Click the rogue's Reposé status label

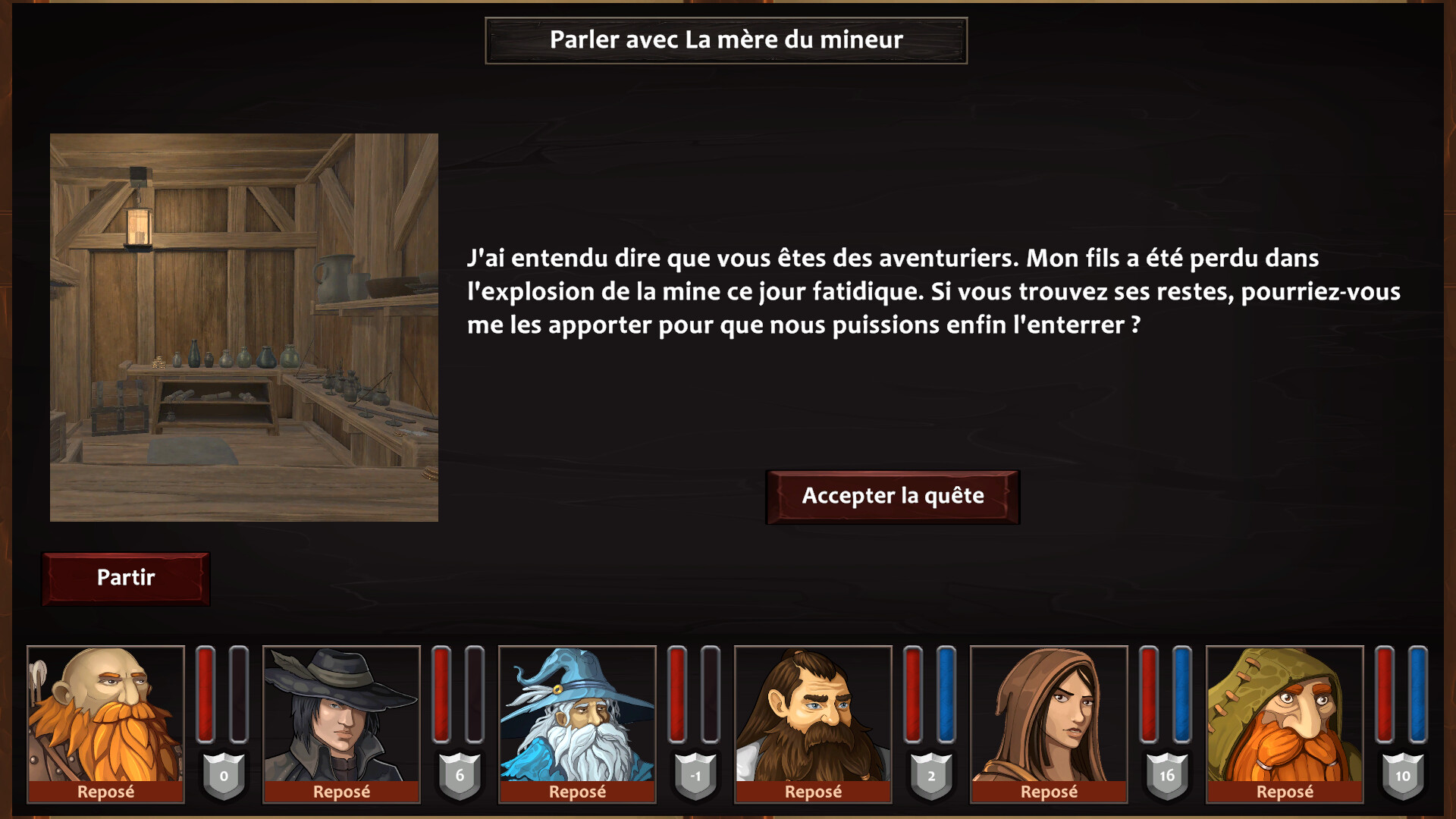coord(341,792)
